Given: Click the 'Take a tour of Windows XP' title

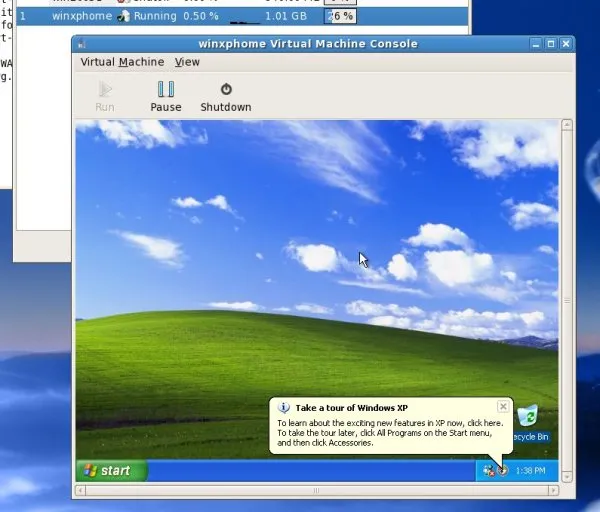Looking at the screenshot, I should (352, 408).
